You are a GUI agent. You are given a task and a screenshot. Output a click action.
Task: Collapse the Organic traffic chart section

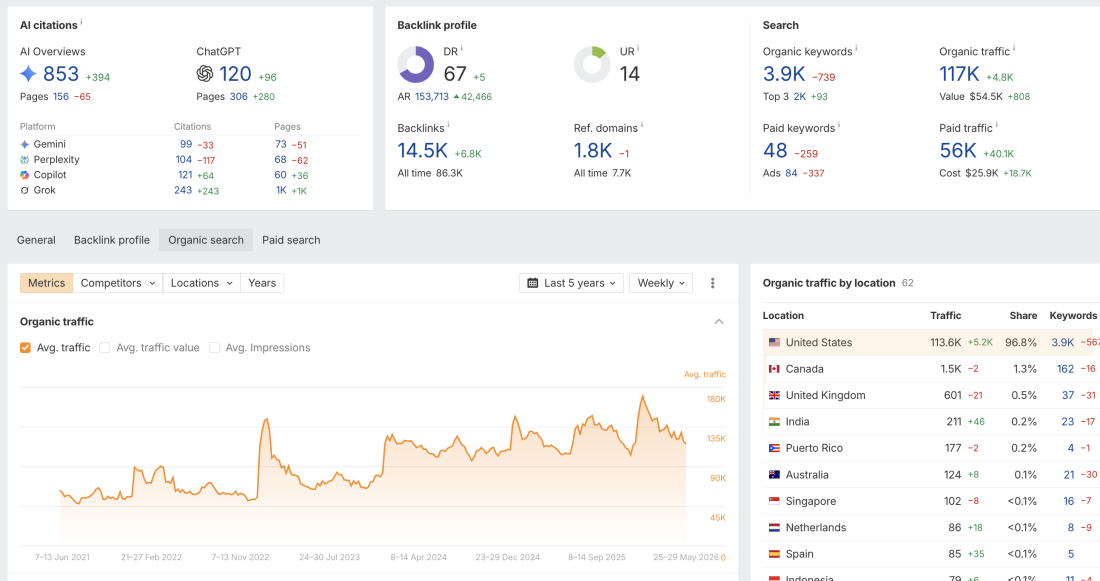719,321
